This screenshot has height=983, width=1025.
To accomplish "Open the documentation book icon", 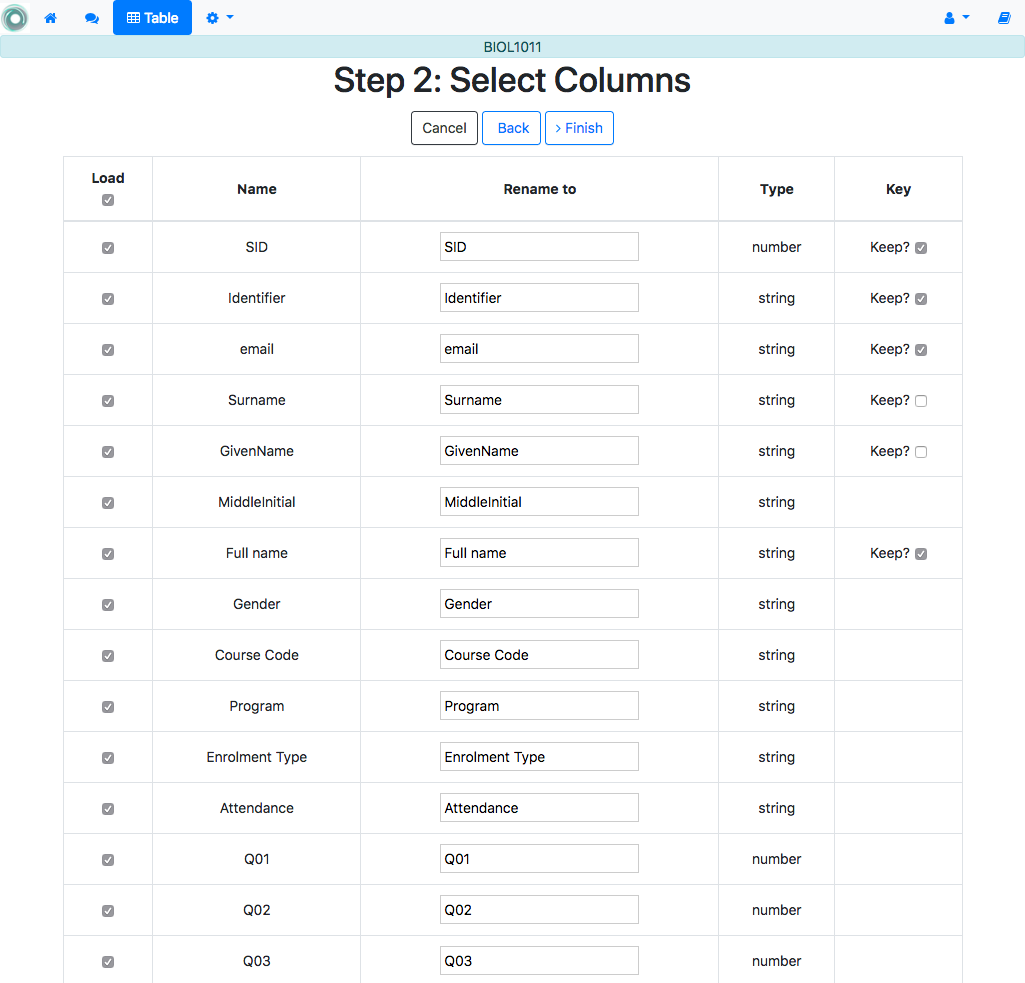I will tap(1004, 18).
